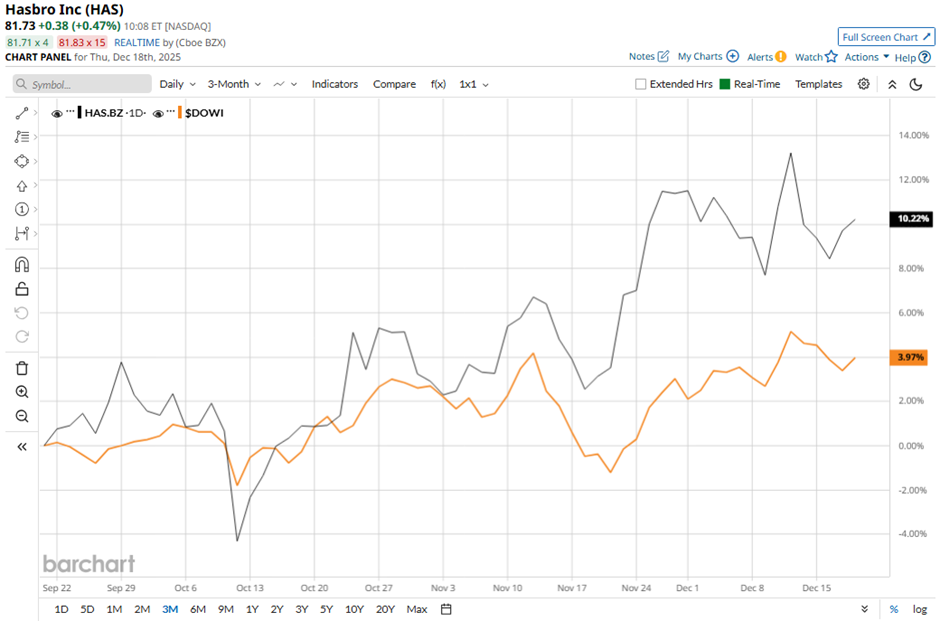Enable the Extended Hrs checkbox
940x621 pixels.
coord(640,84)
